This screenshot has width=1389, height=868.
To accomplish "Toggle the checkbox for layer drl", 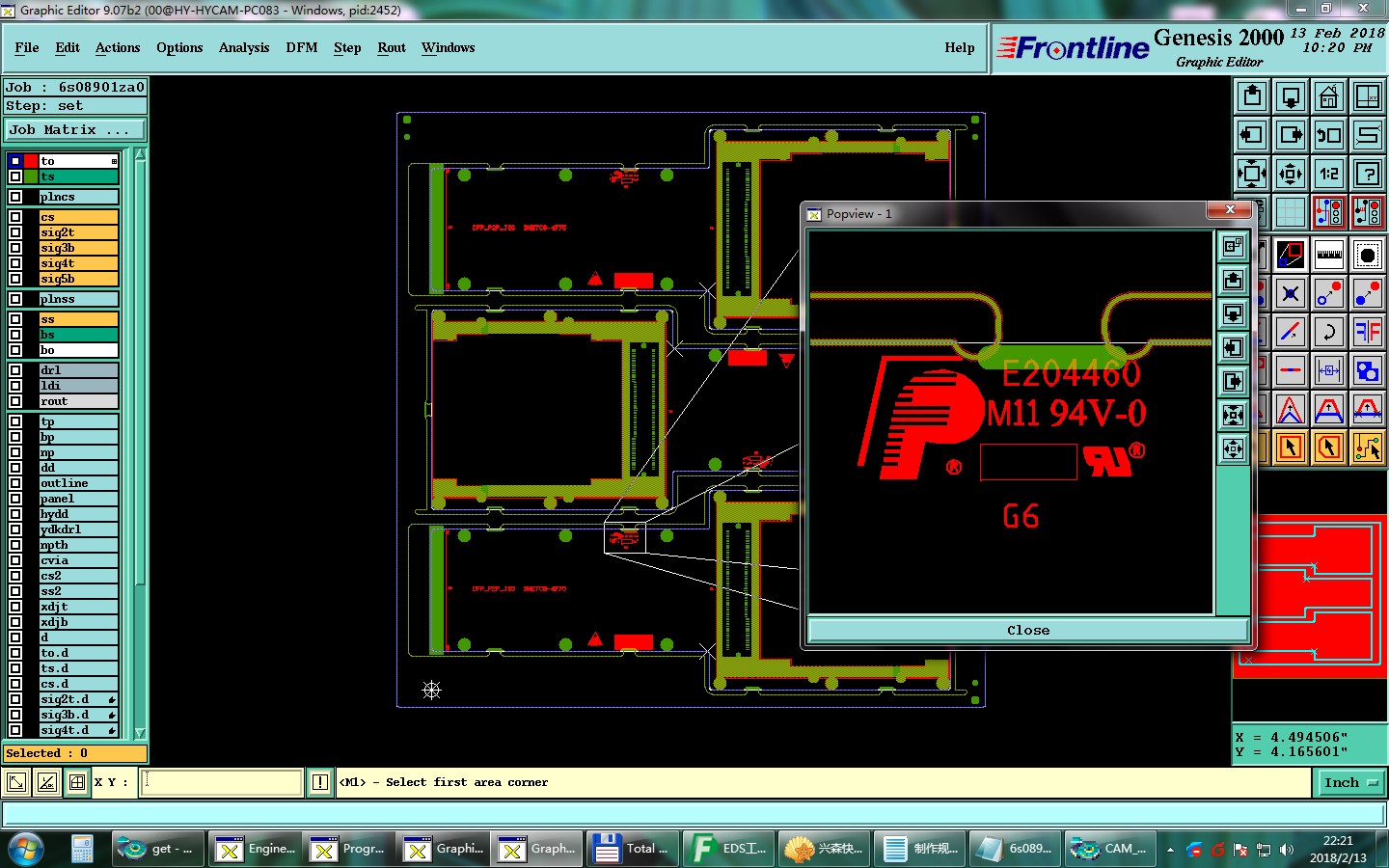I will tap(15, 370).
